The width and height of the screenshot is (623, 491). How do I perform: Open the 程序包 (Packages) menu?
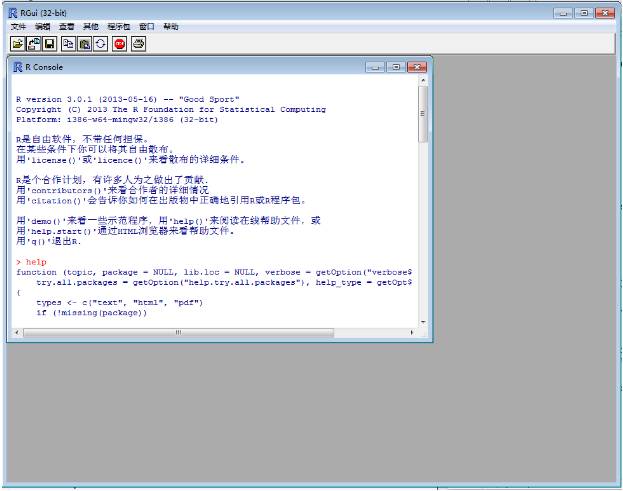[x=118, y=27]
